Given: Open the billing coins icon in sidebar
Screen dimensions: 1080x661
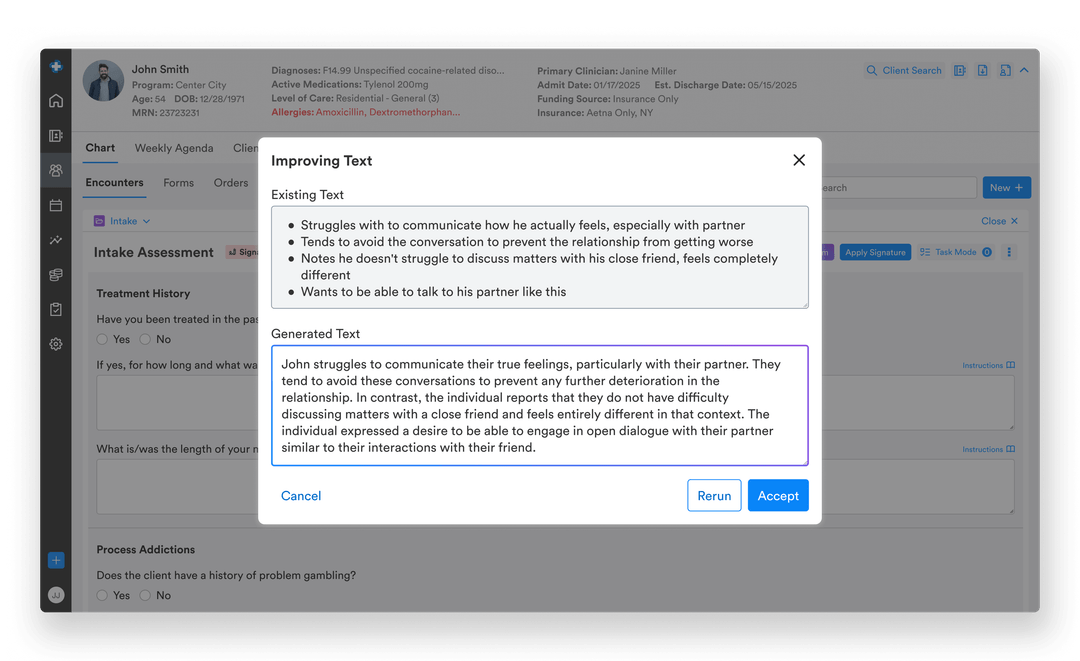Looking at the screenshot, I should tap(56, 275).
